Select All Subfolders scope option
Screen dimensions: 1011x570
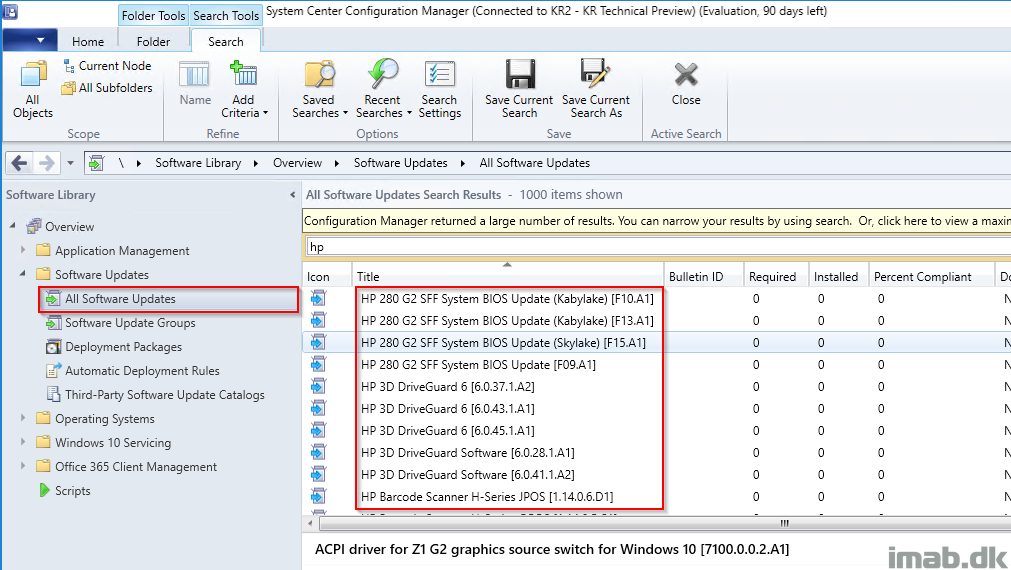[107, 88]
